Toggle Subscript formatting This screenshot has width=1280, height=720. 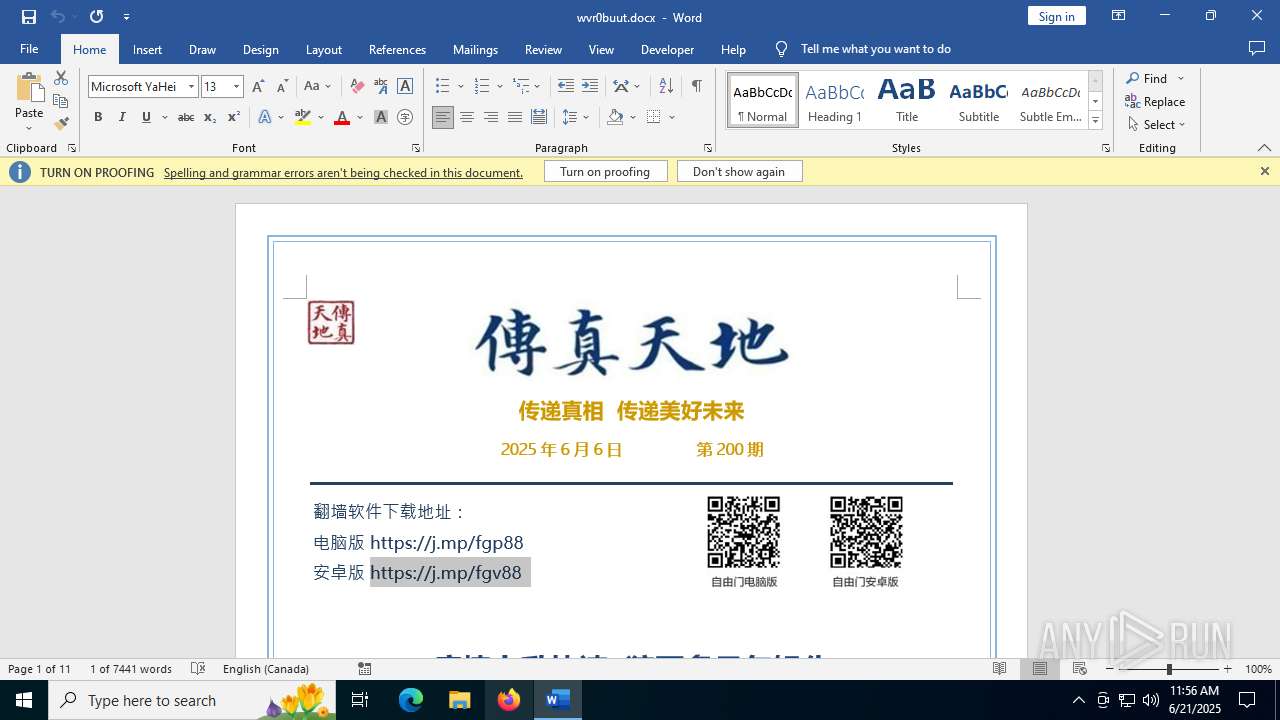point(209,117)
